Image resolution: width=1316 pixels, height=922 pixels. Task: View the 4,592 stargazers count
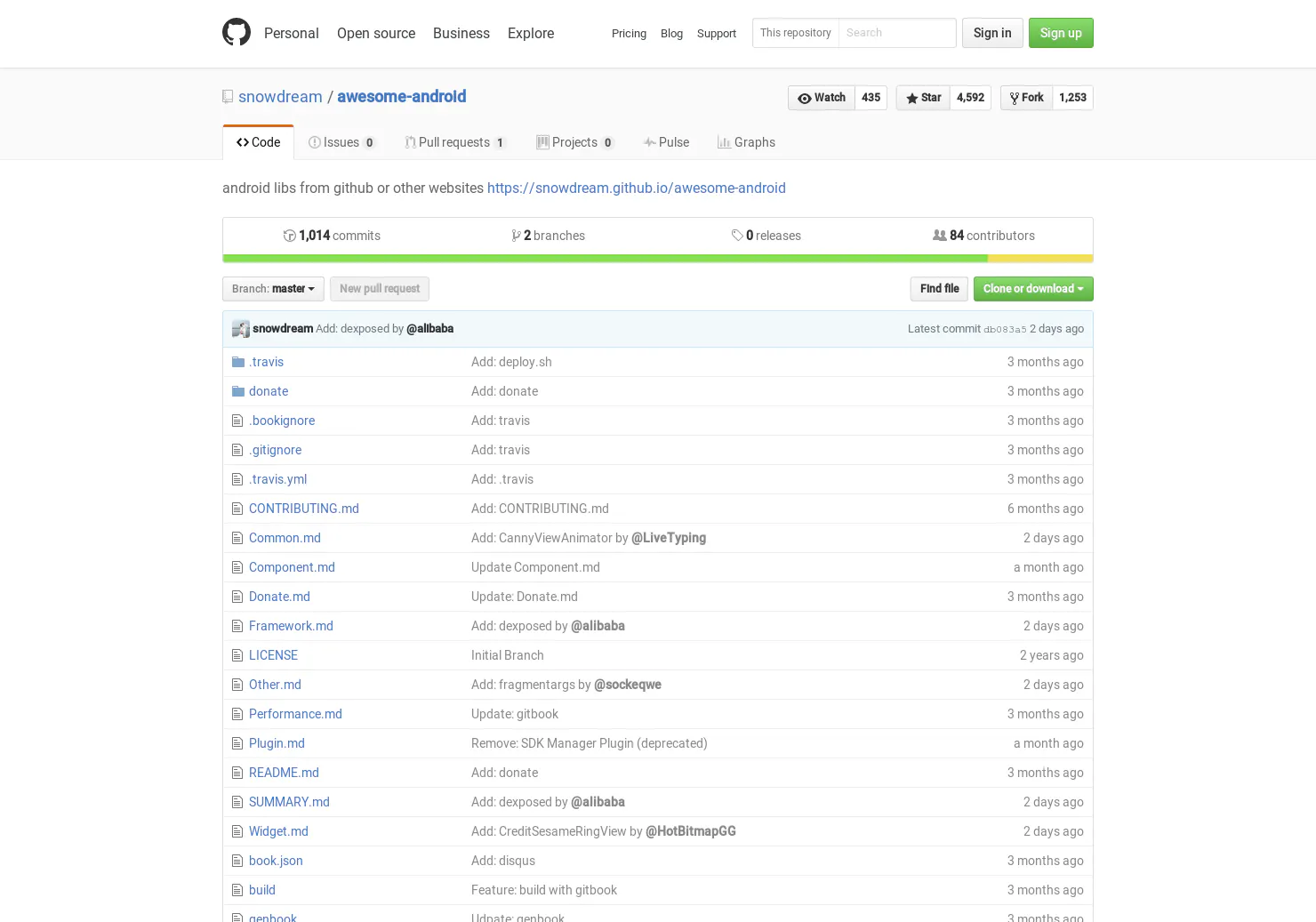tap(971, 98)
